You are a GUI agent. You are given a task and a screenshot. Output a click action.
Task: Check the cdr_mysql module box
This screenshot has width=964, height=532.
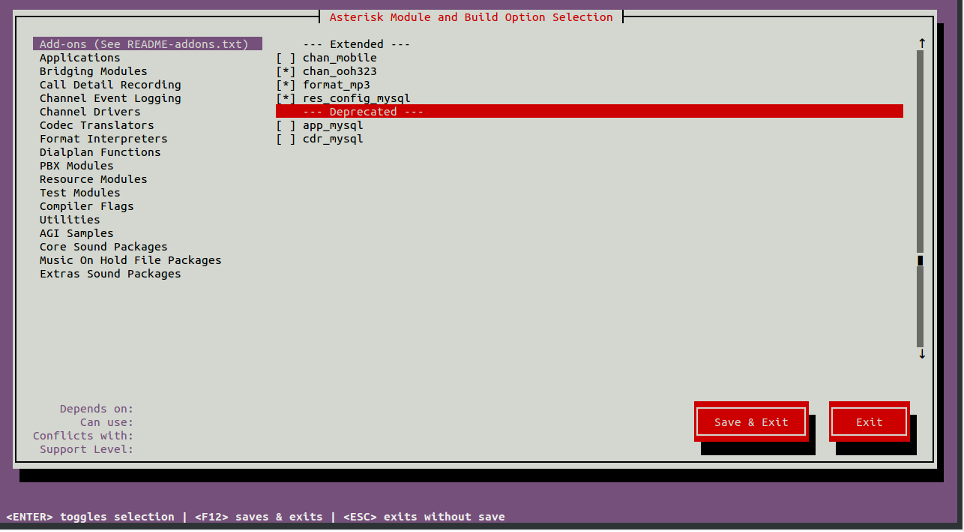(286, 139)
